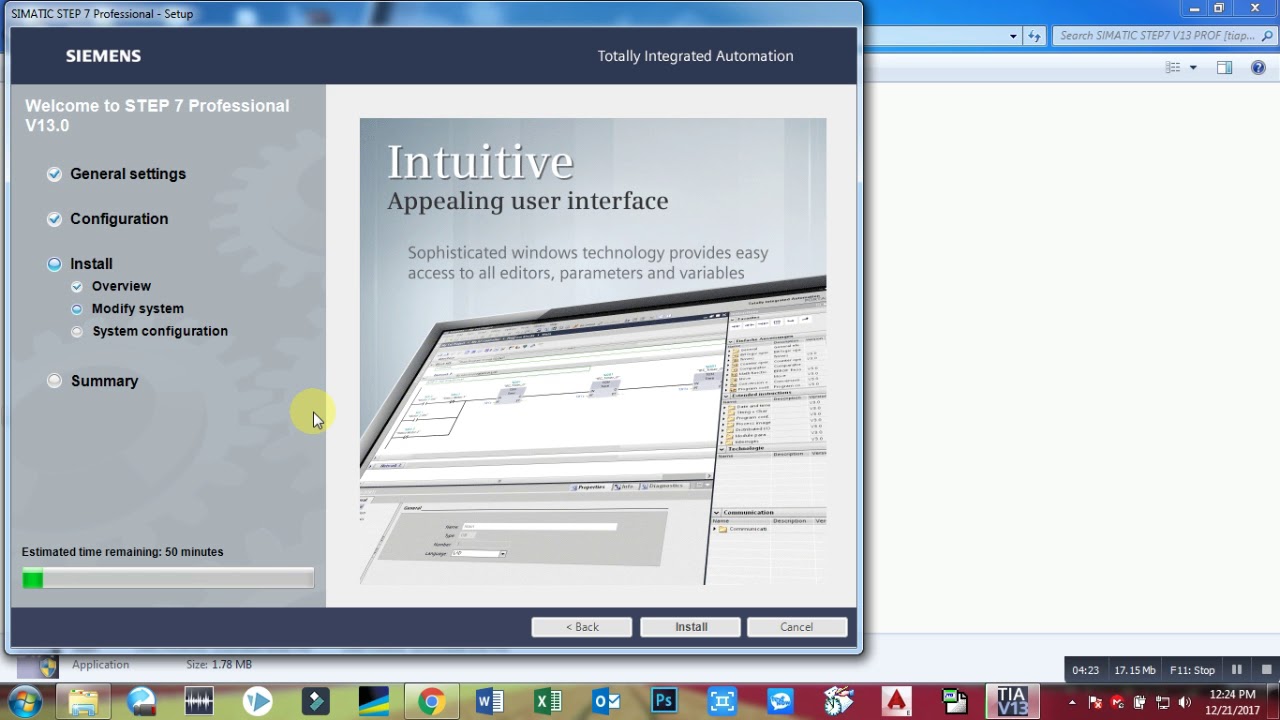Open AutoCAD from taskbar
This screenshot has height=720, width=1280.
(x=896, y=701)
